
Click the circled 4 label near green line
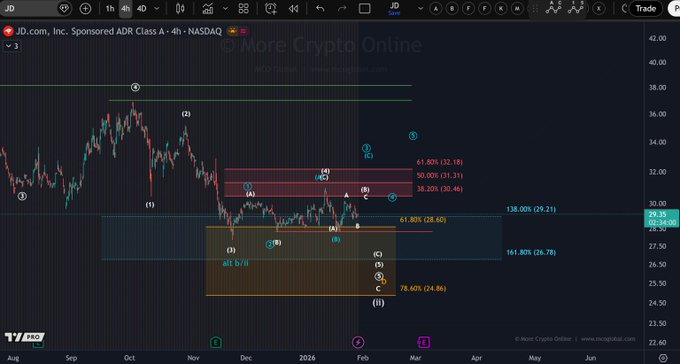(x=135, y=87)
